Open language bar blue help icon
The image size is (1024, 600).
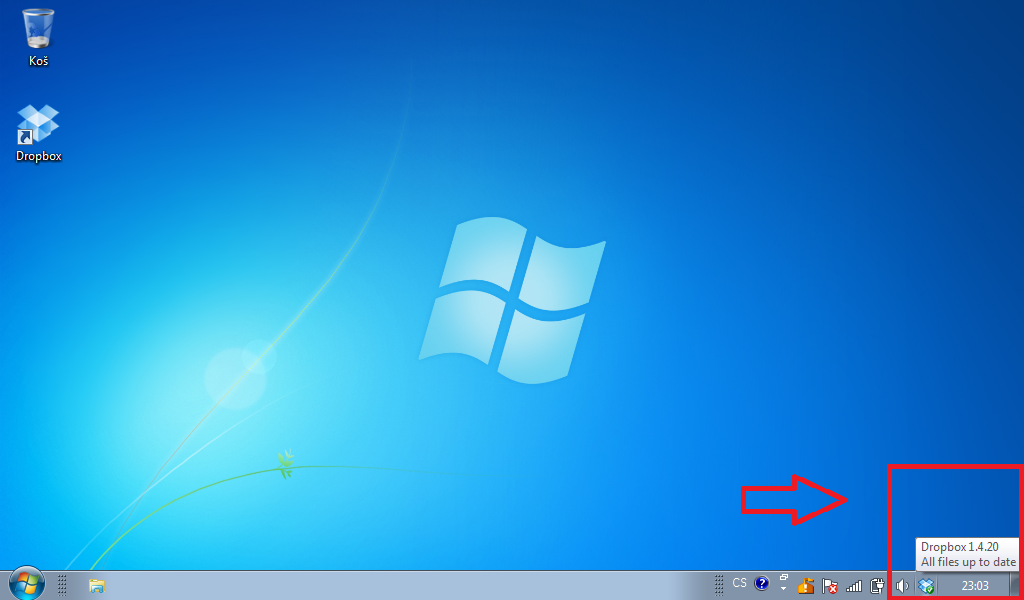tap(762, 583)
